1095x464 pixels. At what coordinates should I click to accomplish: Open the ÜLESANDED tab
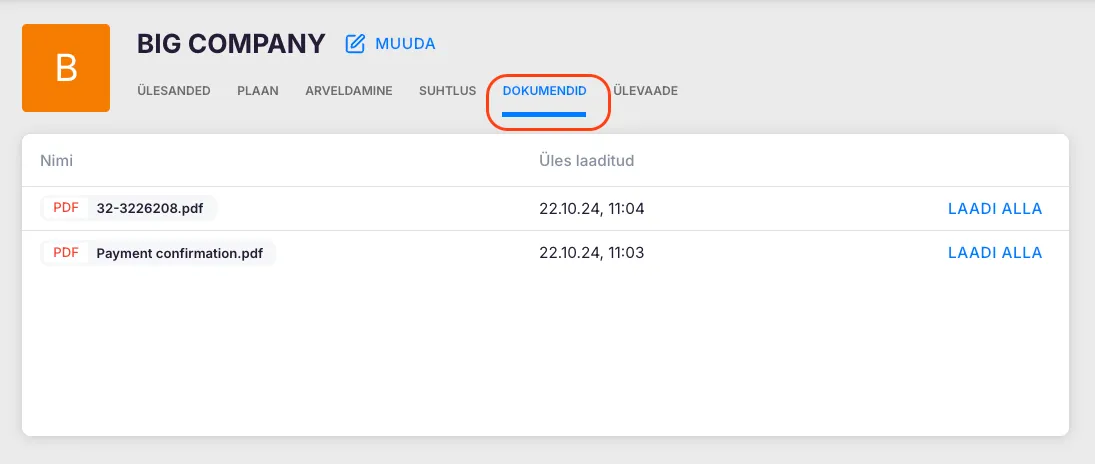point(173,91)
